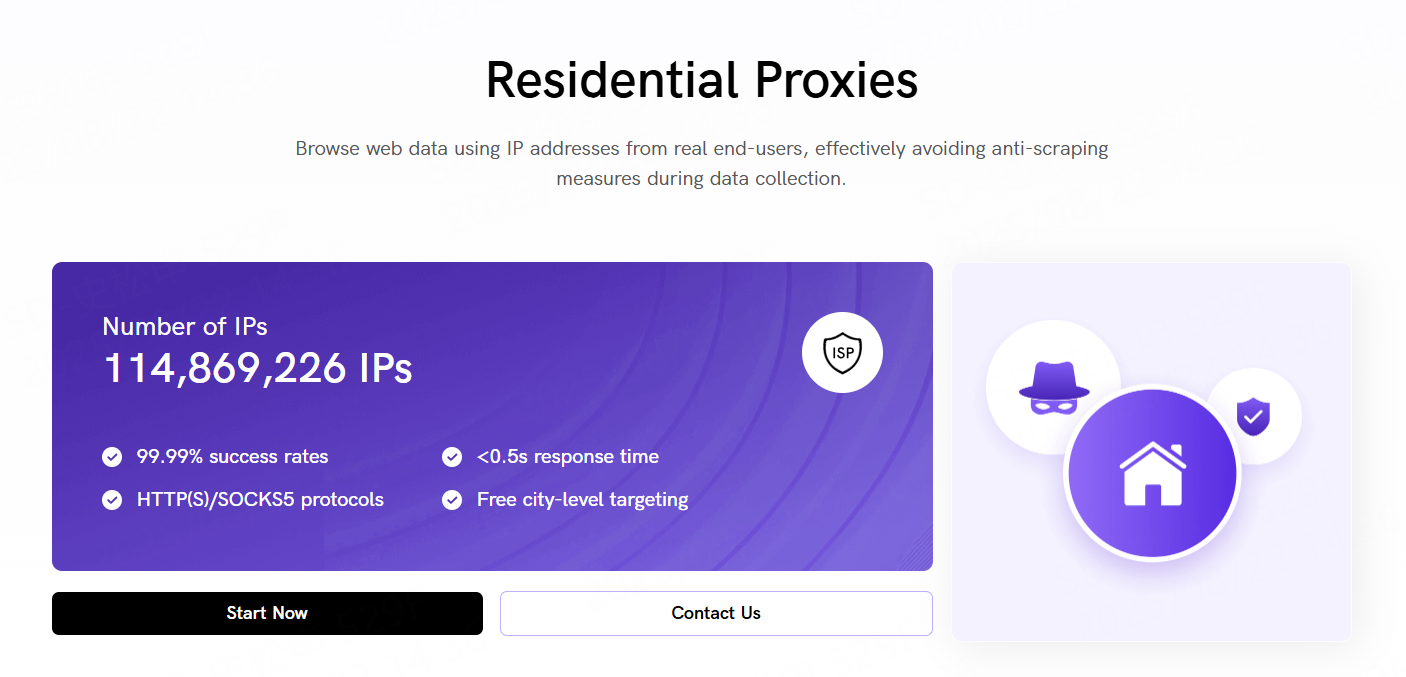Click the anonymous hat and mask icon
This screenshot has height=677, width=1406.
[x=1052, y=387]
